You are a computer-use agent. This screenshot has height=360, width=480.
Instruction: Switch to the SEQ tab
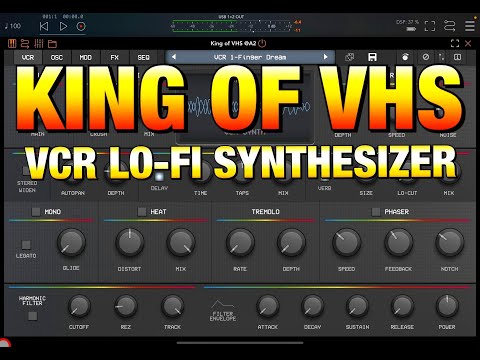click(143, 57)
